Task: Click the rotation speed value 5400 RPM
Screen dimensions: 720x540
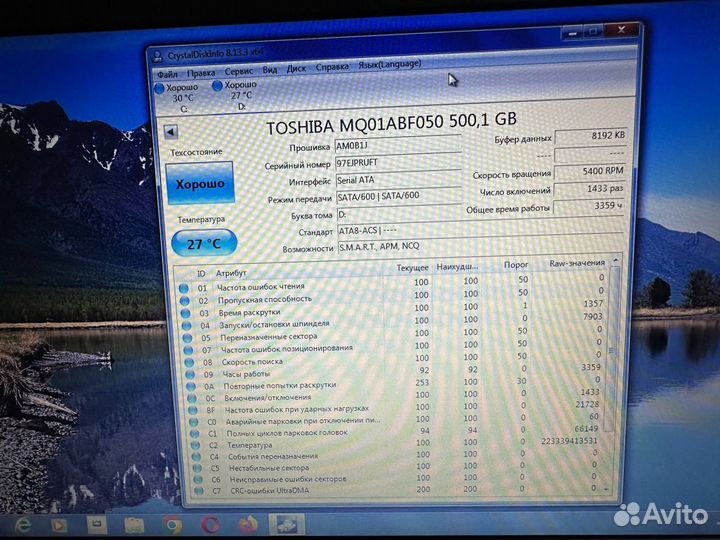Action: click(590, 171)
